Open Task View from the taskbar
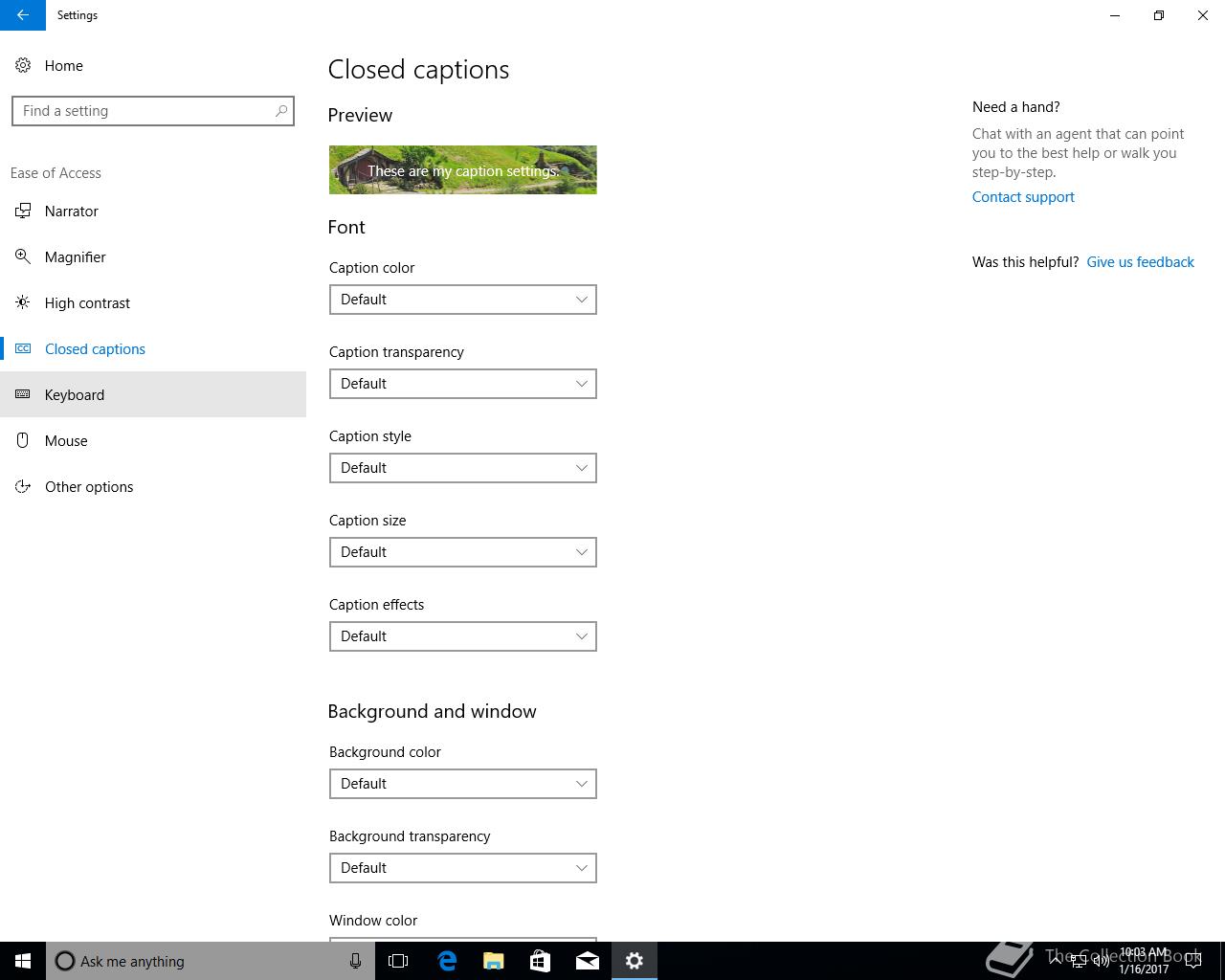The image size is (1225, 980). point(398,961)
